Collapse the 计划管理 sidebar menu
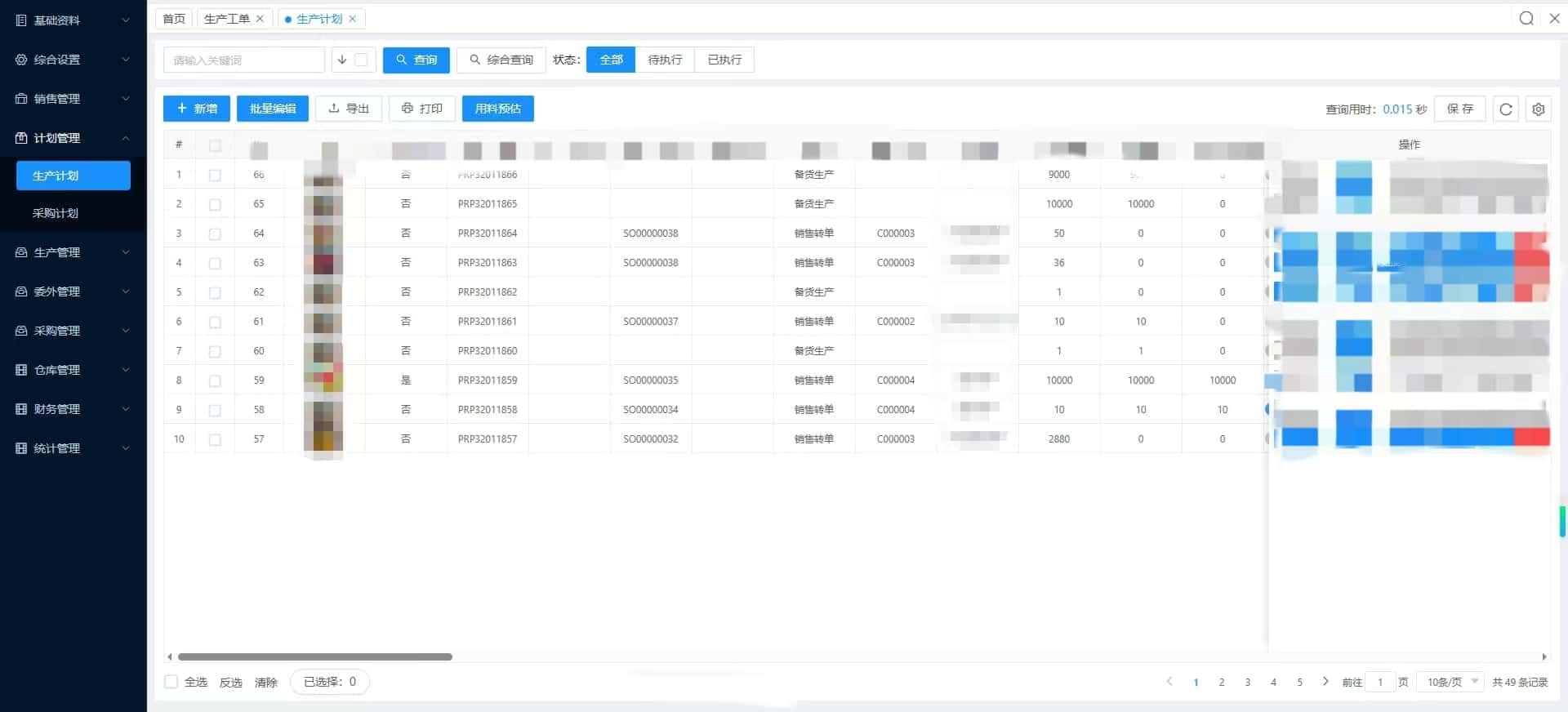The image size is (1568, 712). coord(73,138)
